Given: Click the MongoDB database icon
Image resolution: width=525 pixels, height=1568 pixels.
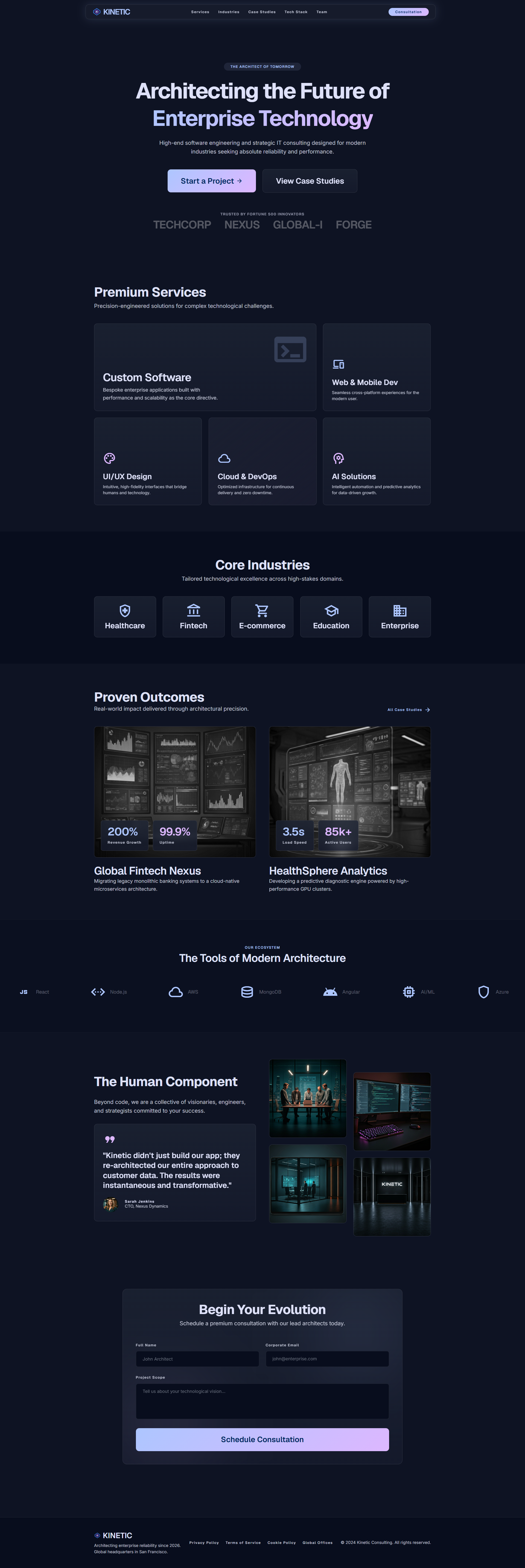Looking at the screenshot, I should (x=247, y=992).
